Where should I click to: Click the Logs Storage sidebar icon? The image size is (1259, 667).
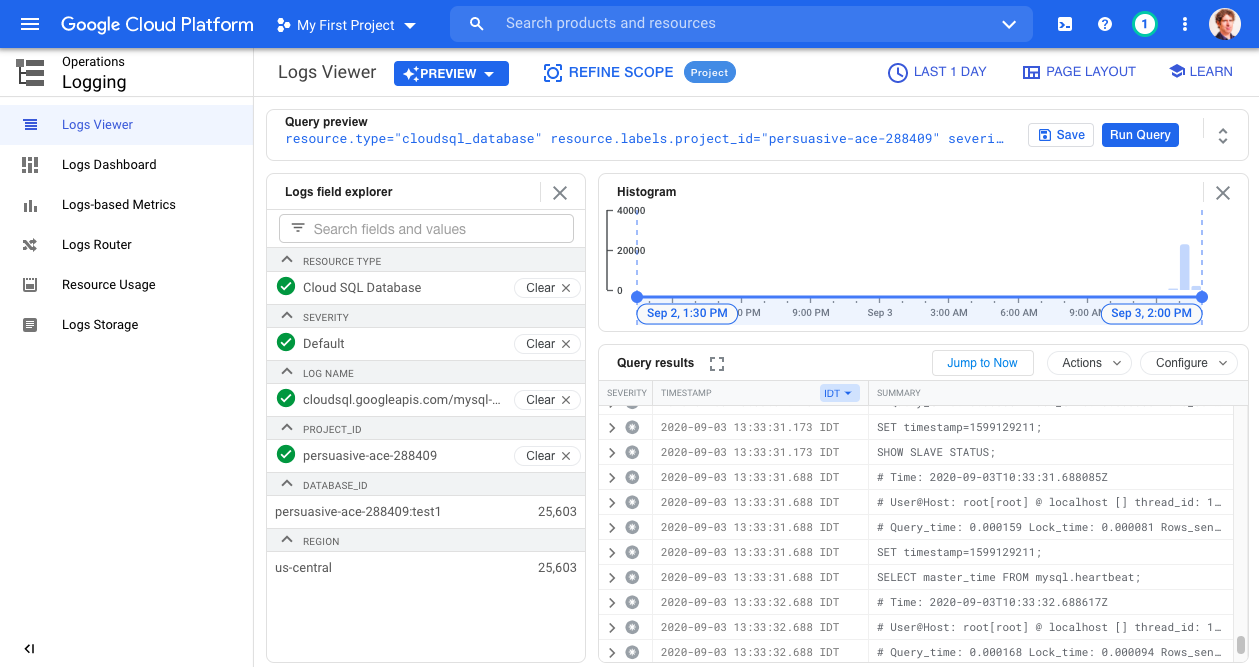point(30,325)
